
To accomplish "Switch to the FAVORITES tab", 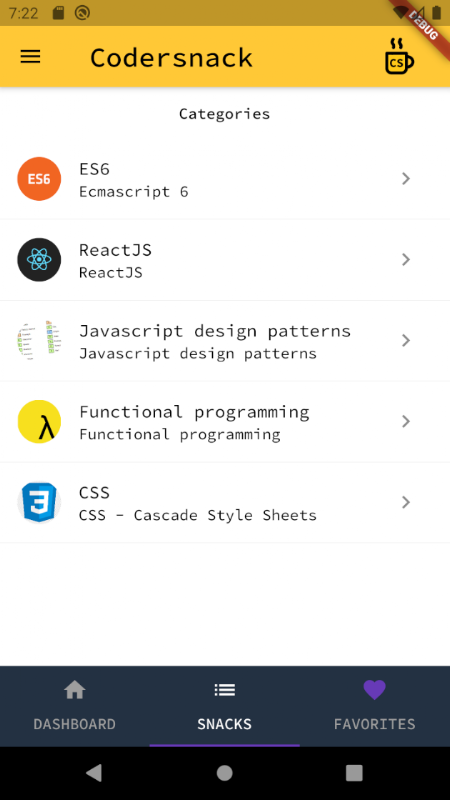I will click(374, 706).
